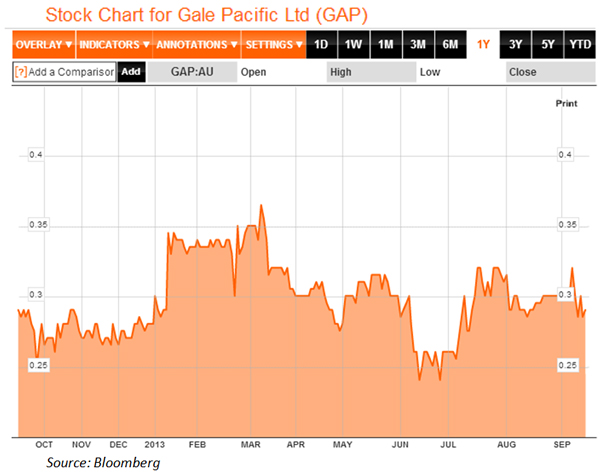
Task: Switch to the 3Y time range
Action: (x=515, y=45)
